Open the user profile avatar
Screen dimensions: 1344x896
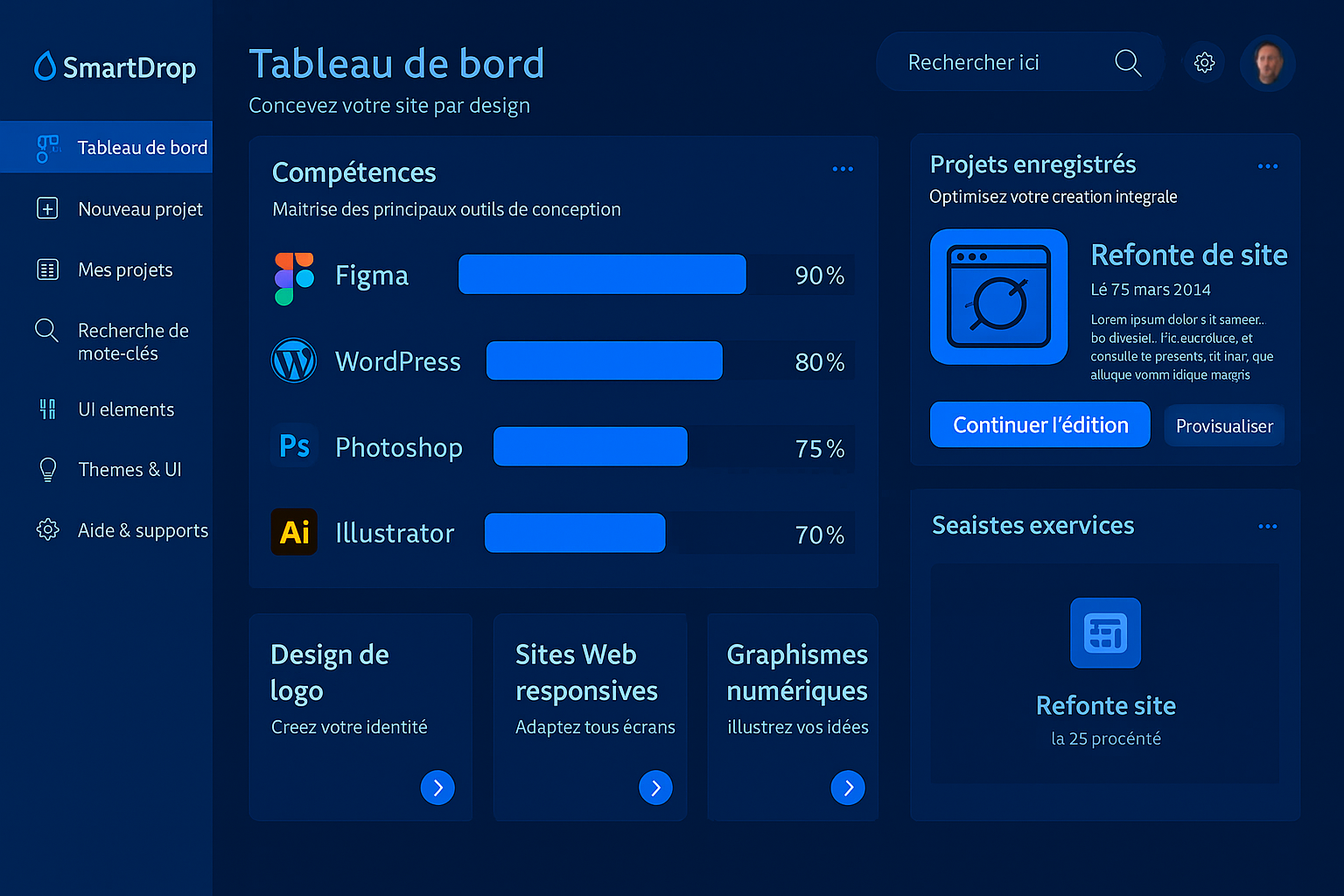click(1267, 63)
